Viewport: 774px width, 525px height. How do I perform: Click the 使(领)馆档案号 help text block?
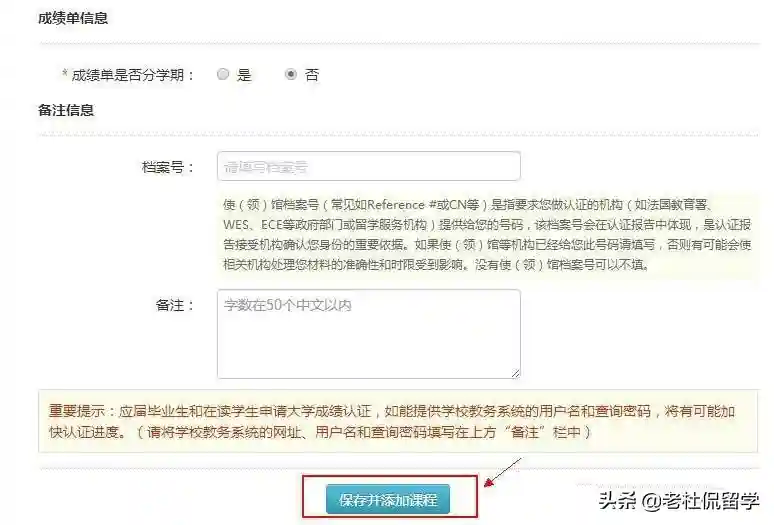pyautogui.click(x=487, y=234)
